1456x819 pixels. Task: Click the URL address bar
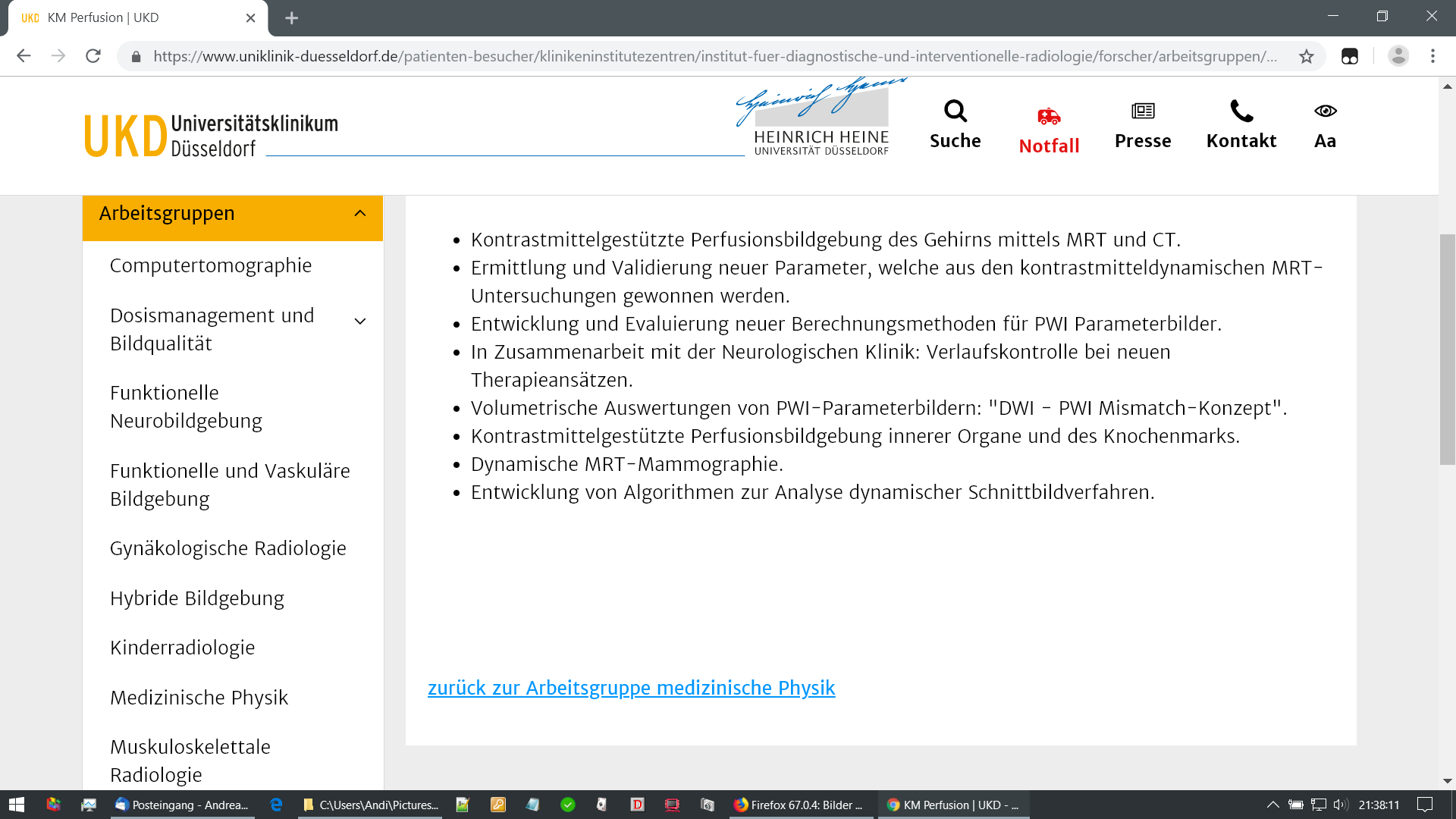pyautogui.click(x=713, y=56)
